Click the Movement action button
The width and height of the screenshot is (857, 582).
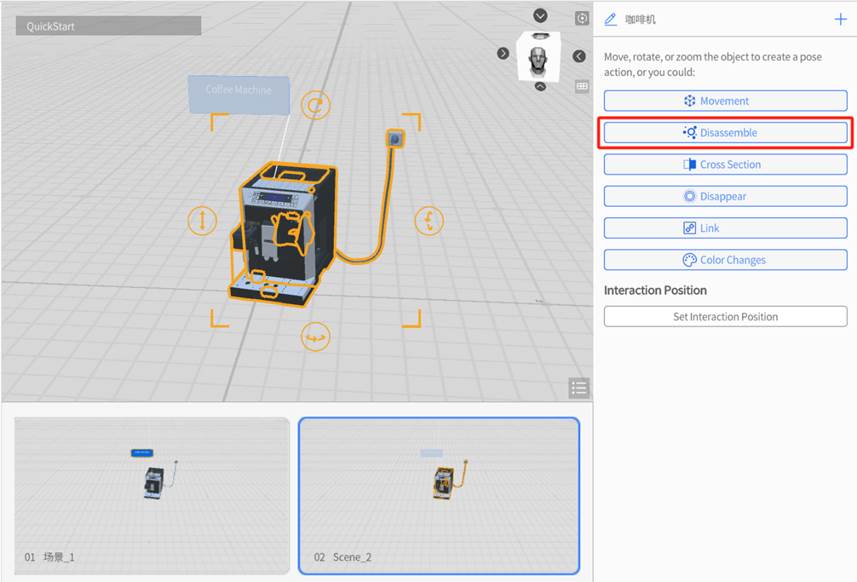(x=725, y=101)
